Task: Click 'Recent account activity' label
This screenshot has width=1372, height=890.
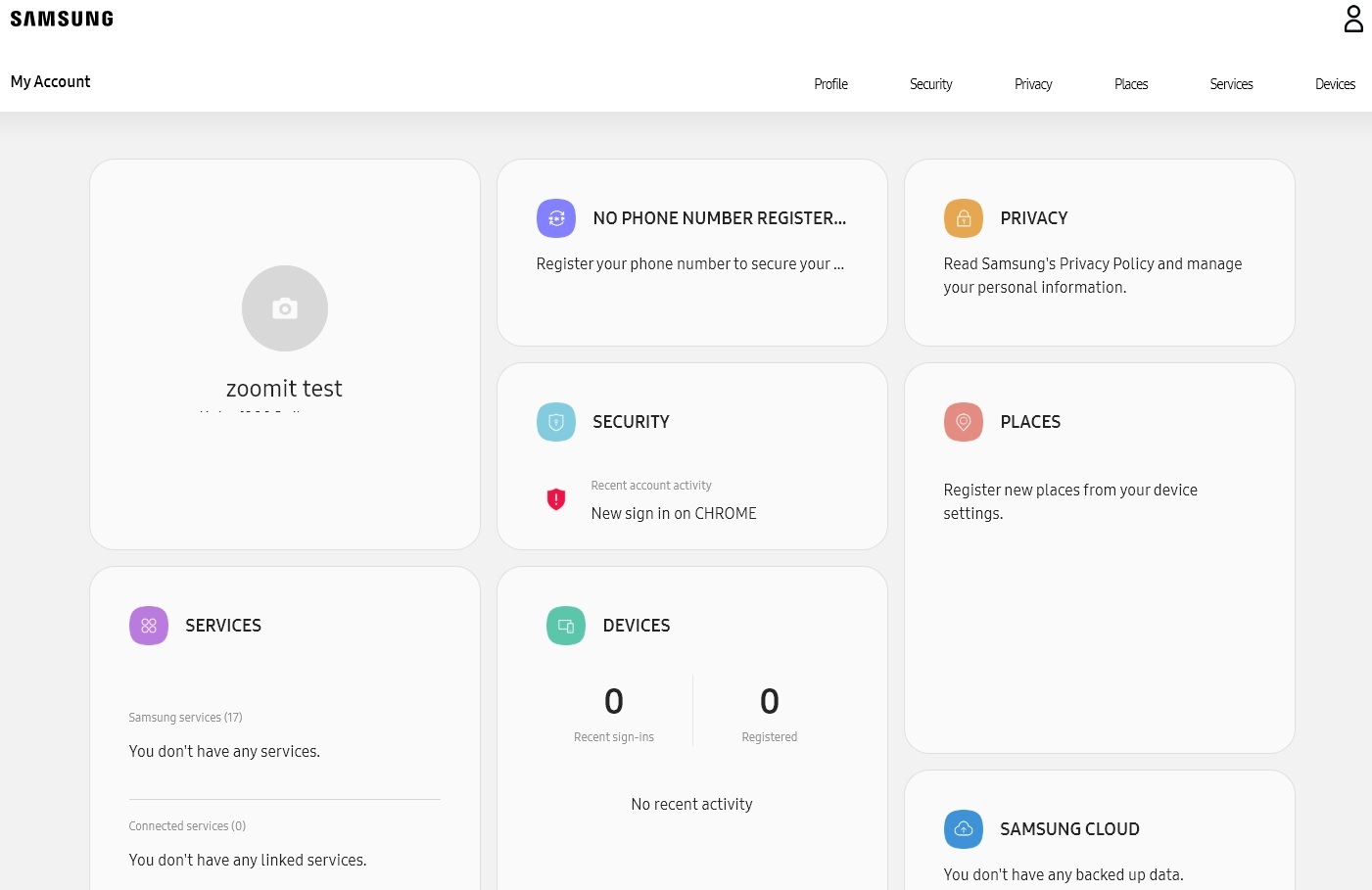Action: [651, 486]
